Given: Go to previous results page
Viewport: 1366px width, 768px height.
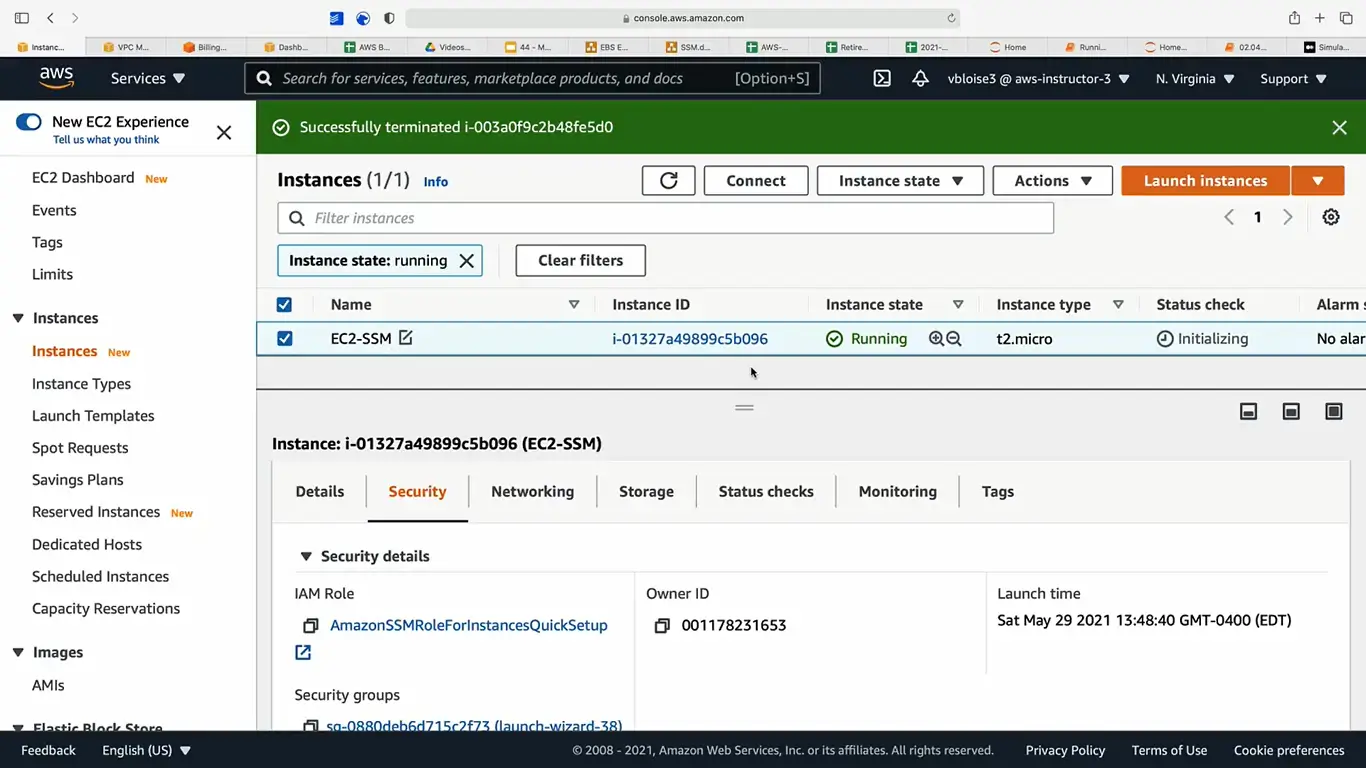Looking at the screenshot, I should pyautogui.click(x=1229, y=217).
